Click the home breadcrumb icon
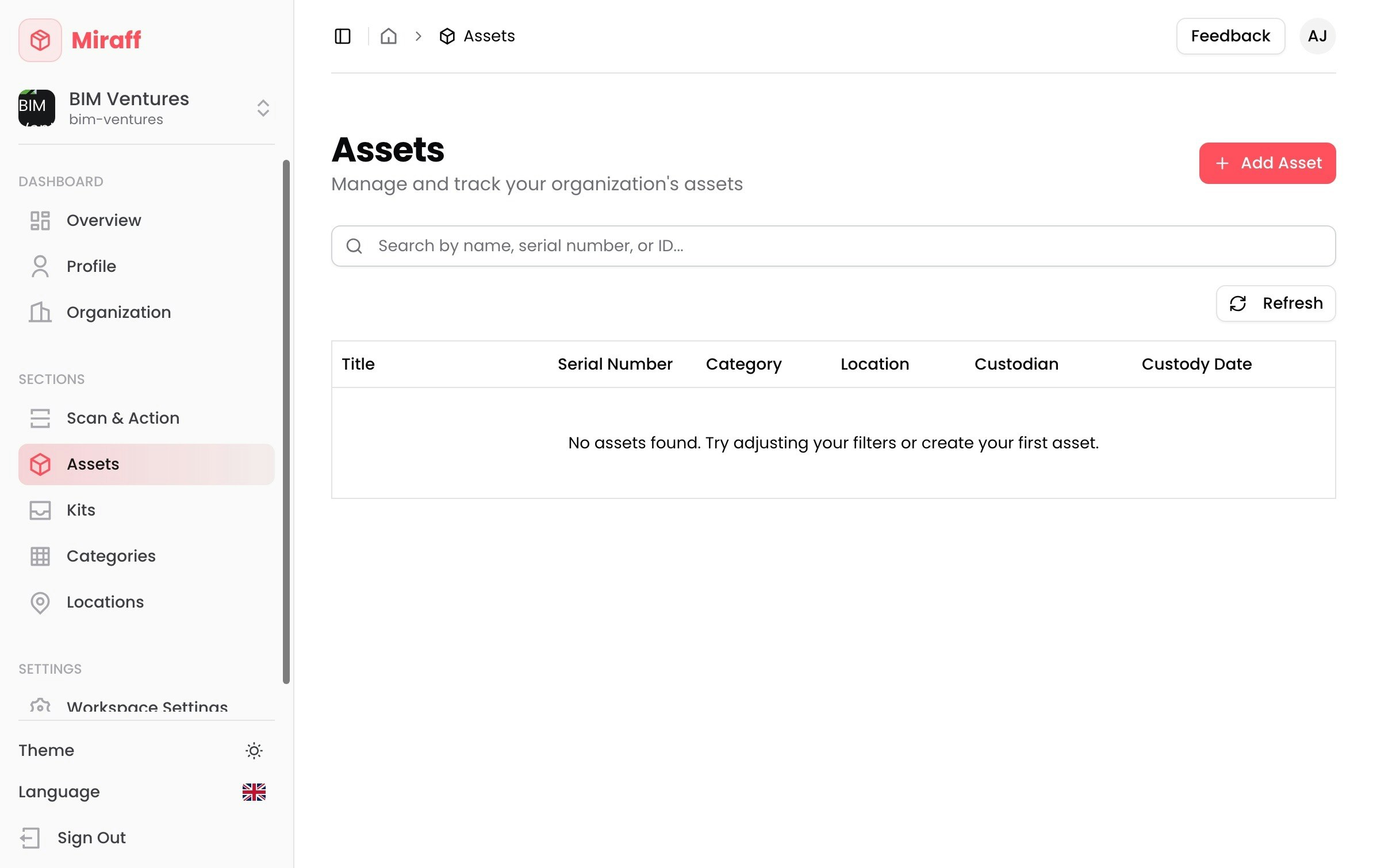 click(389, 36)
